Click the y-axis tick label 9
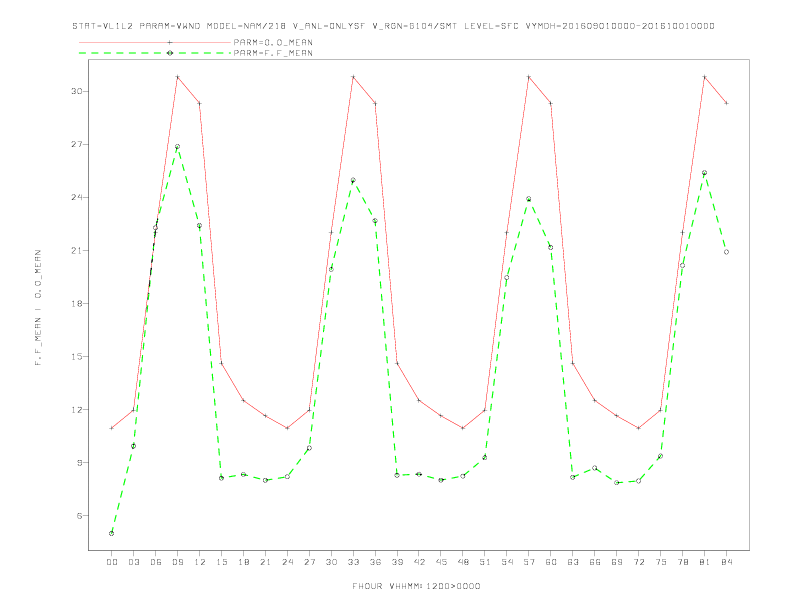792x612 pixels. click(79, 463)
